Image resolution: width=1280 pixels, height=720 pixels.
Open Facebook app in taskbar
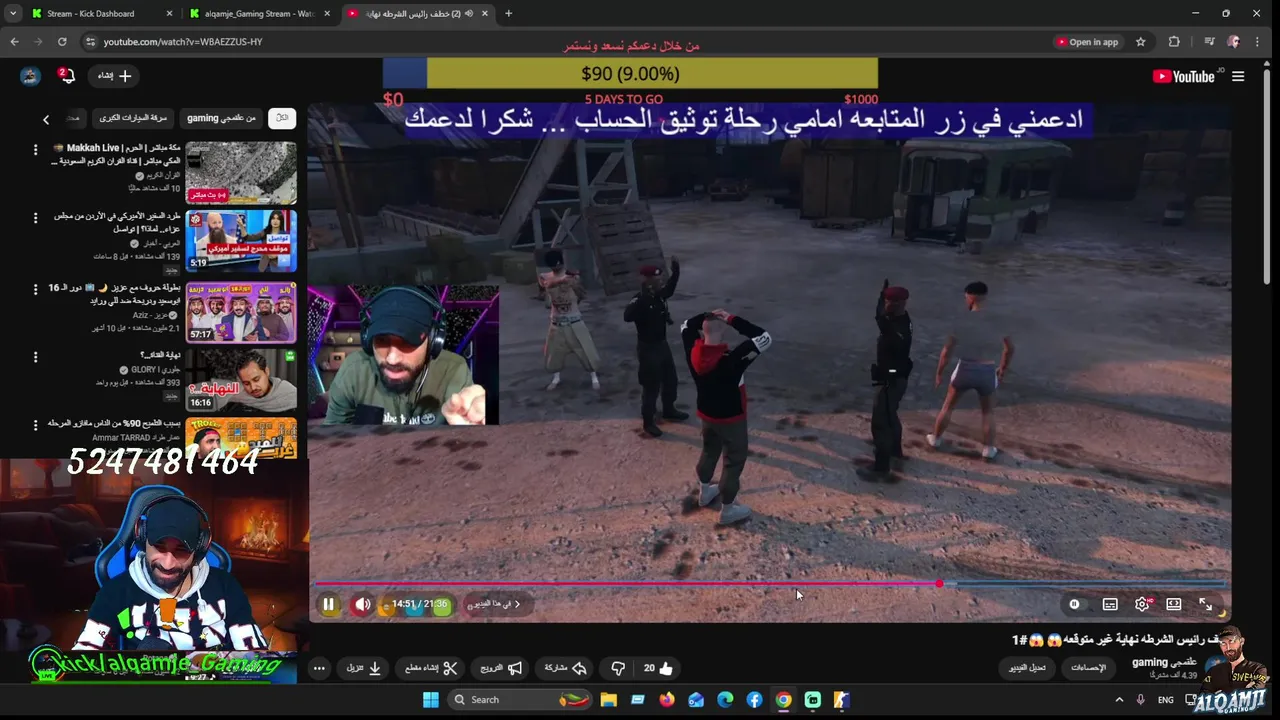754,700
